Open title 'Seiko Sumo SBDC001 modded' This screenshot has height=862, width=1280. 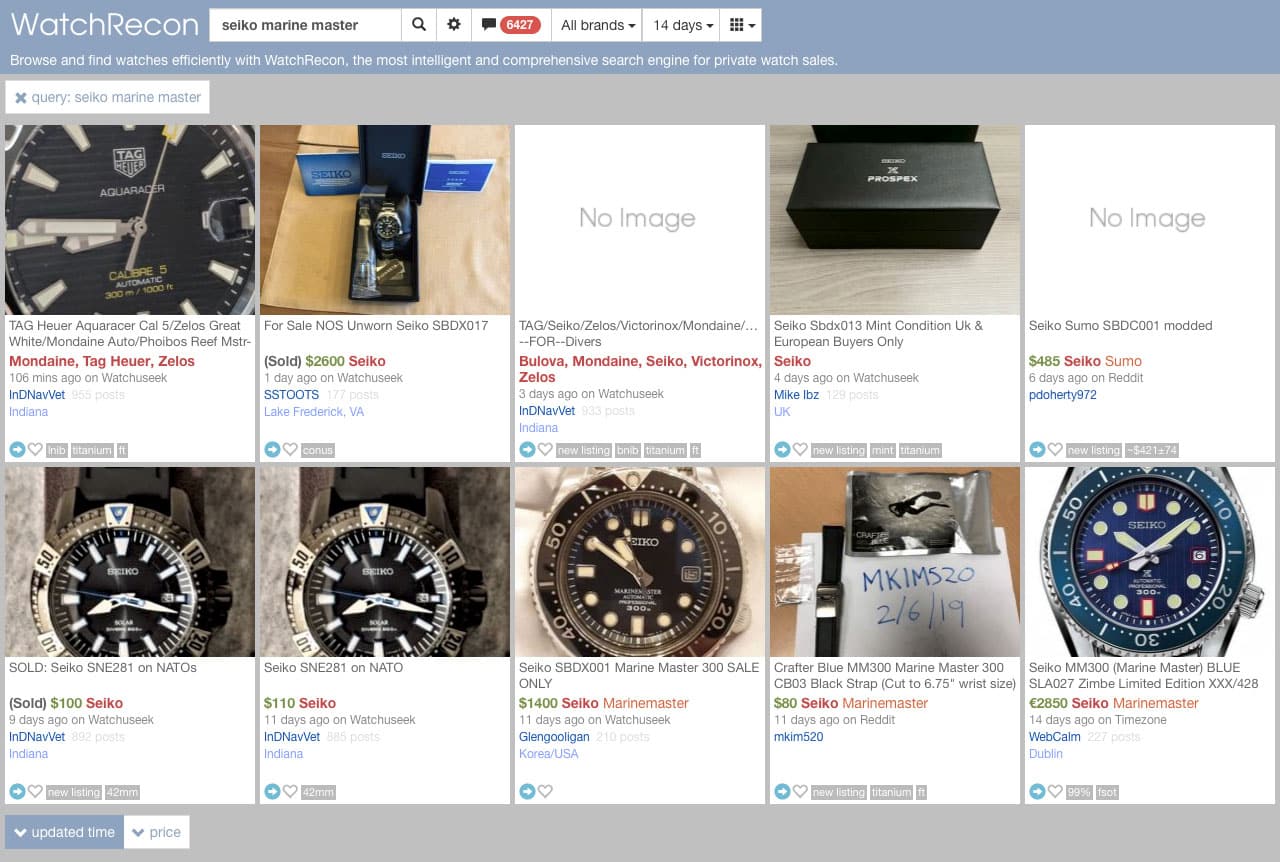coord(1120,326)
